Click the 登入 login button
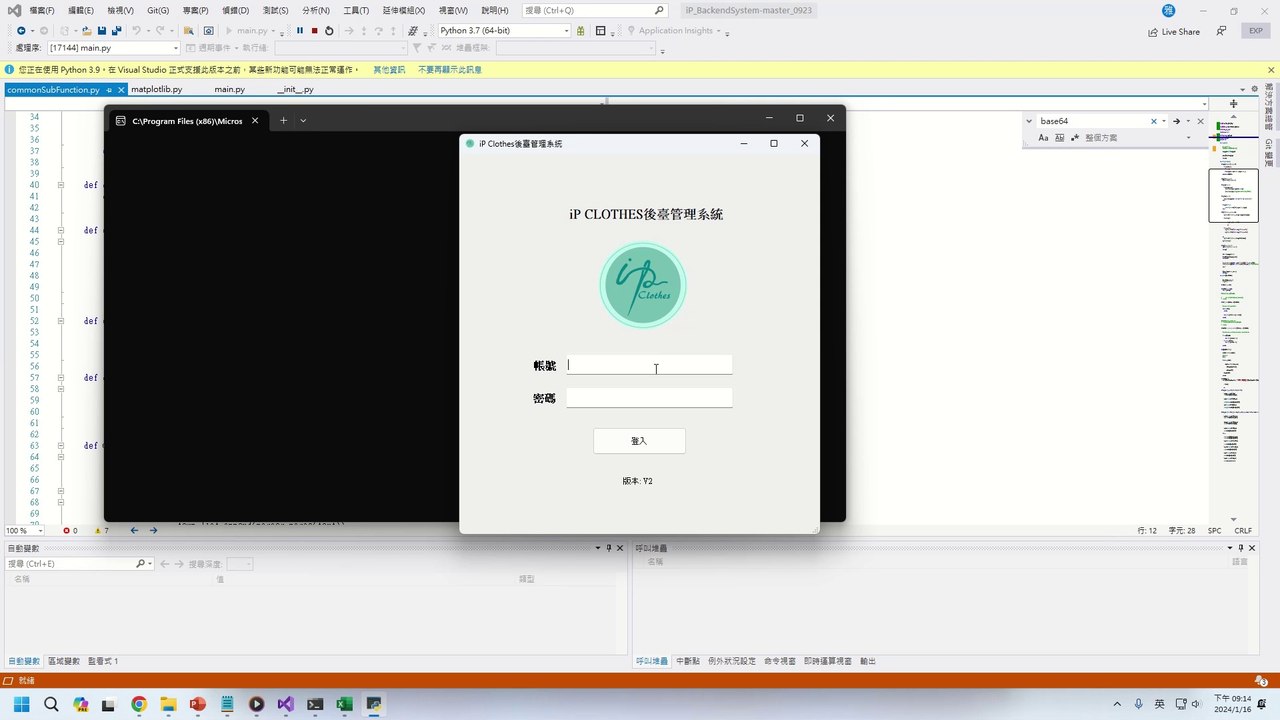Image resolution: width=1280 pixels, height=720 pixels. tap(639, 441)
